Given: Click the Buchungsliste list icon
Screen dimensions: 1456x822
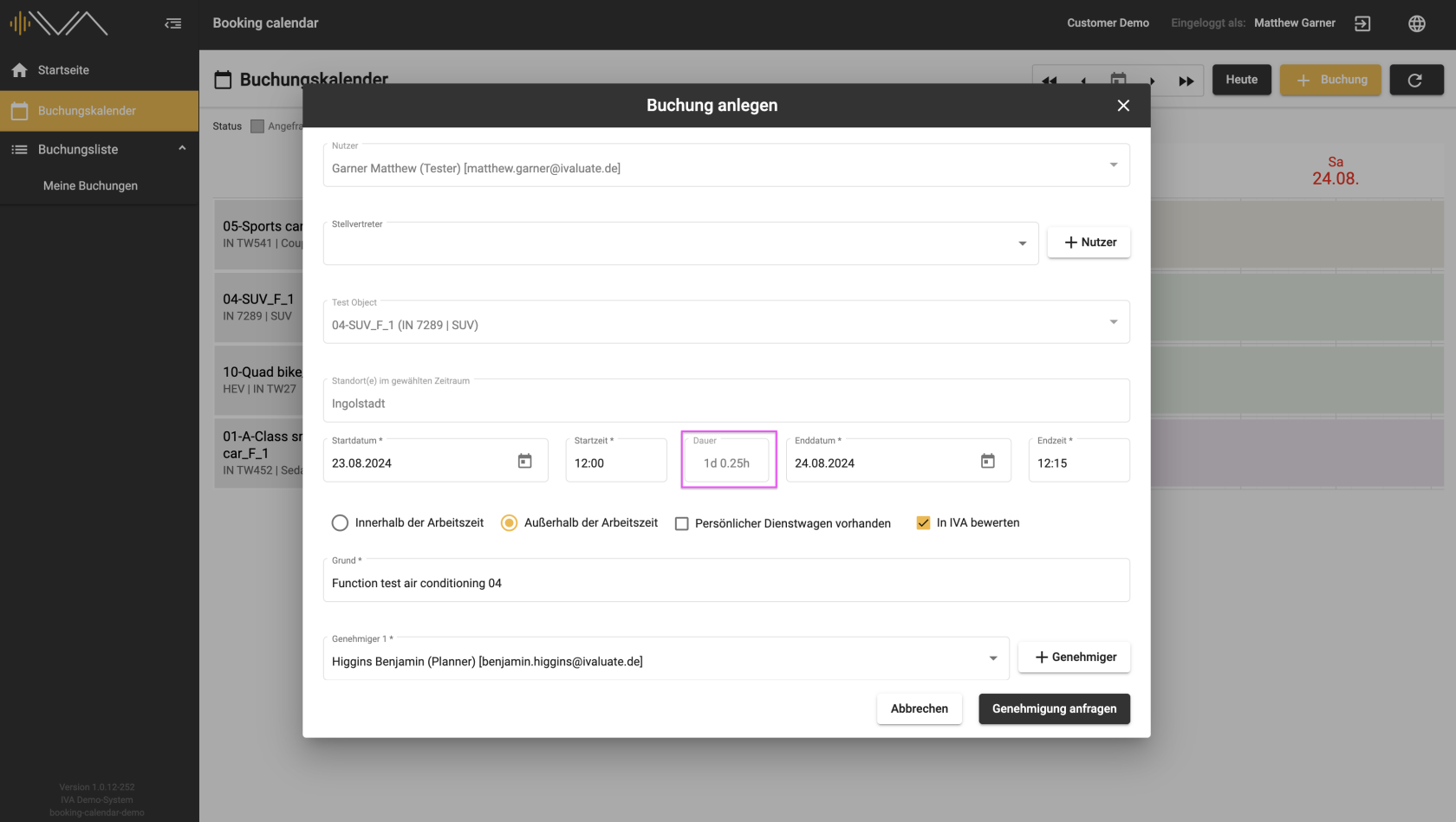Looking at the screenshot, I should 19,150.
